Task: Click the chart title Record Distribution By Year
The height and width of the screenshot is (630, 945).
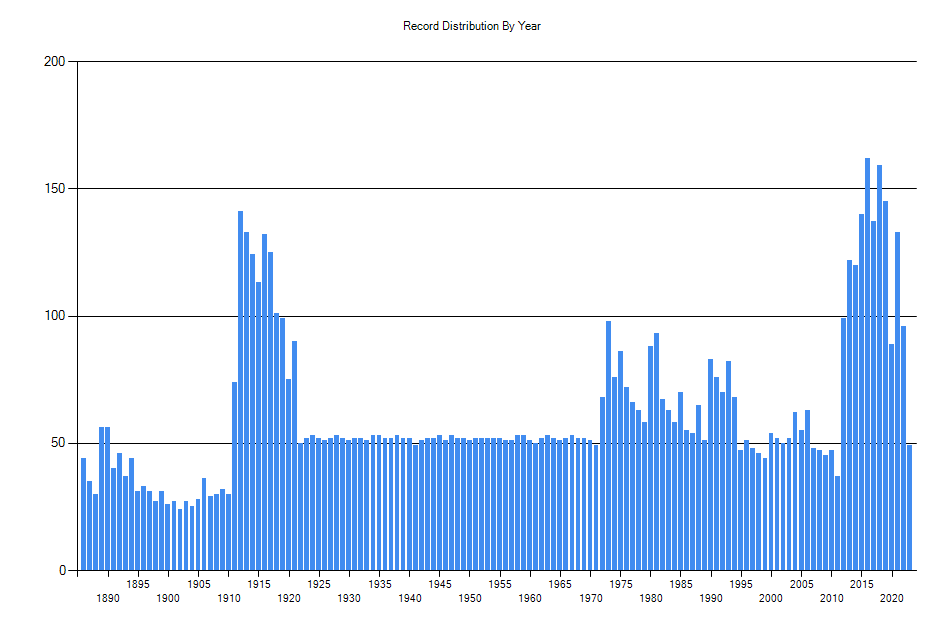Action: click(472, 26)
